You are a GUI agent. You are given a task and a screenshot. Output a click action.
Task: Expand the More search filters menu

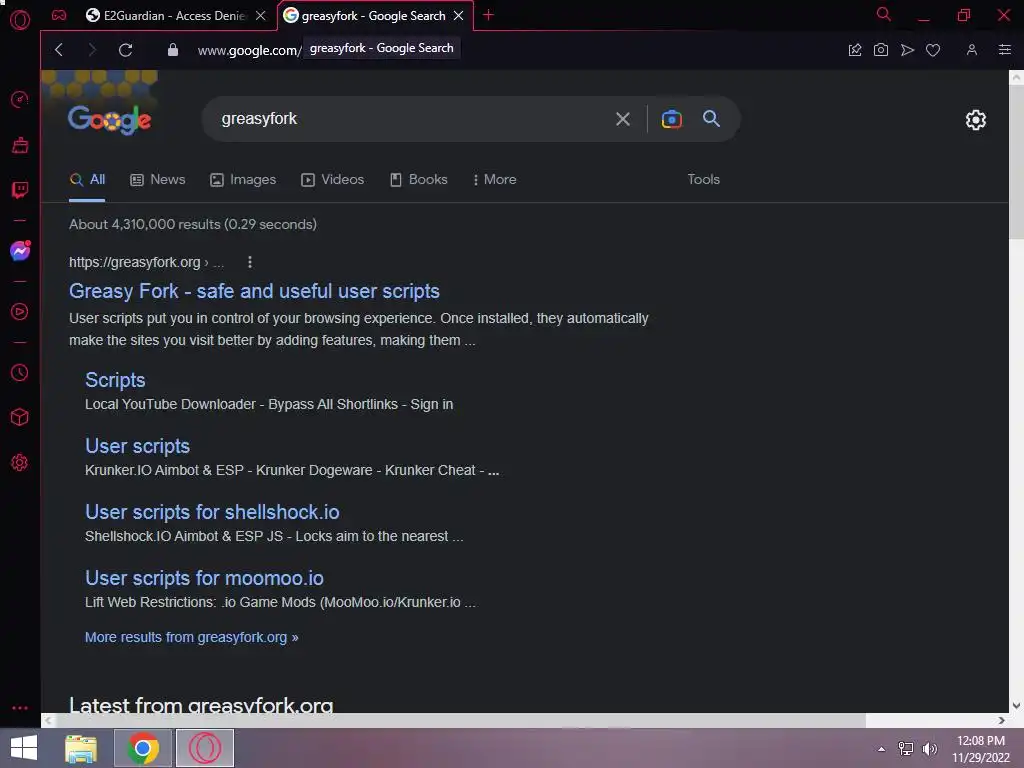coord(494,180)
